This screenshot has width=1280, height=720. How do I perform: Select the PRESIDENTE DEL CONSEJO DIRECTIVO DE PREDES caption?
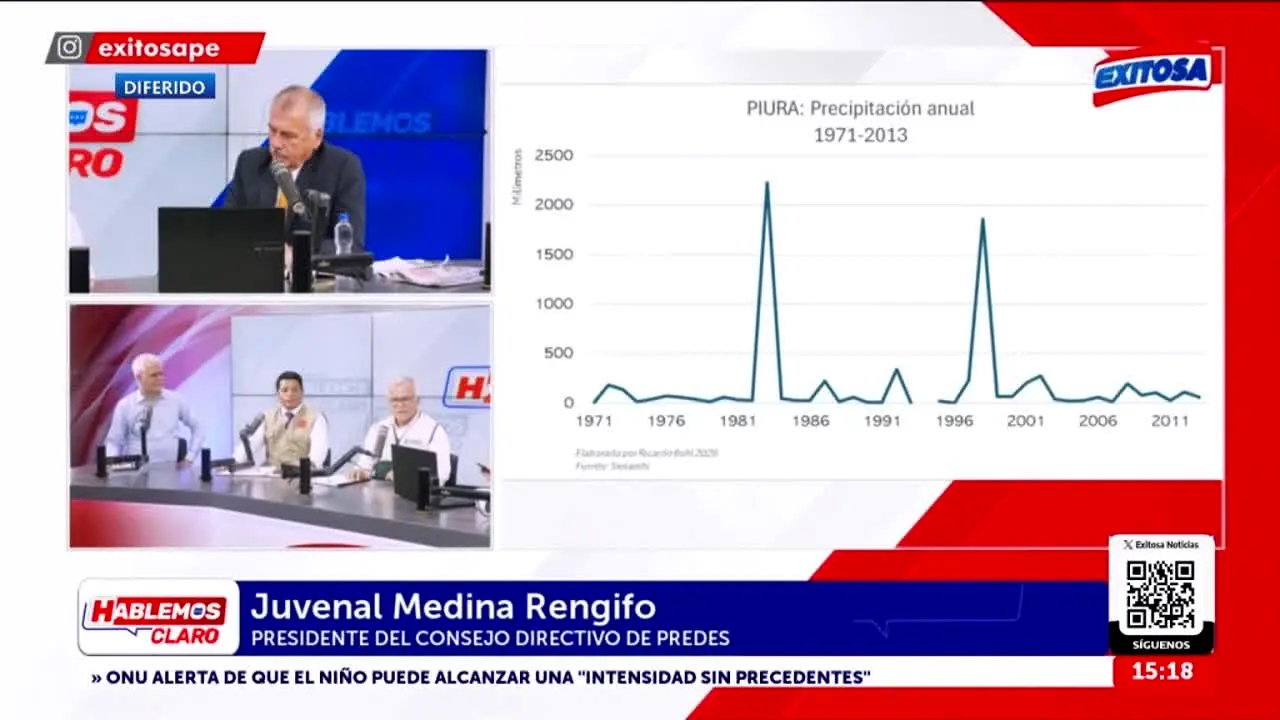pos(490,638)
